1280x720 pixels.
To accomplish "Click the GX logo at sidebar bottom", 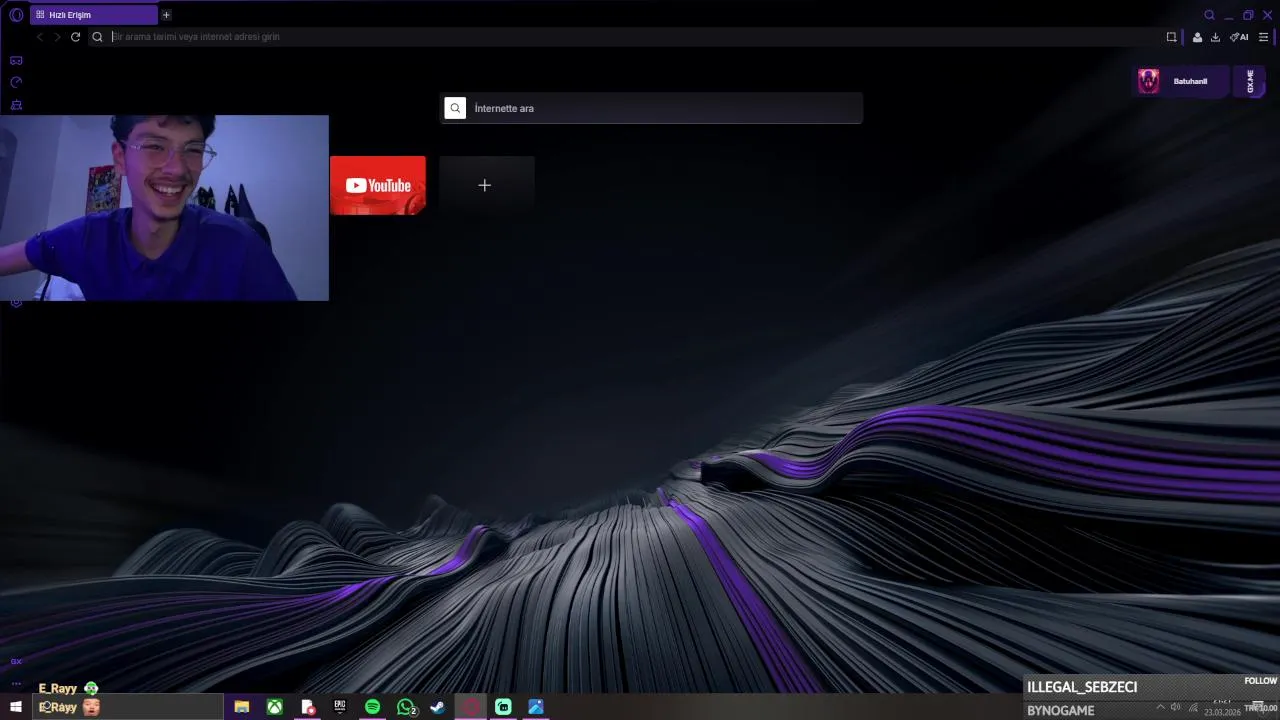I will pos(16,661).
